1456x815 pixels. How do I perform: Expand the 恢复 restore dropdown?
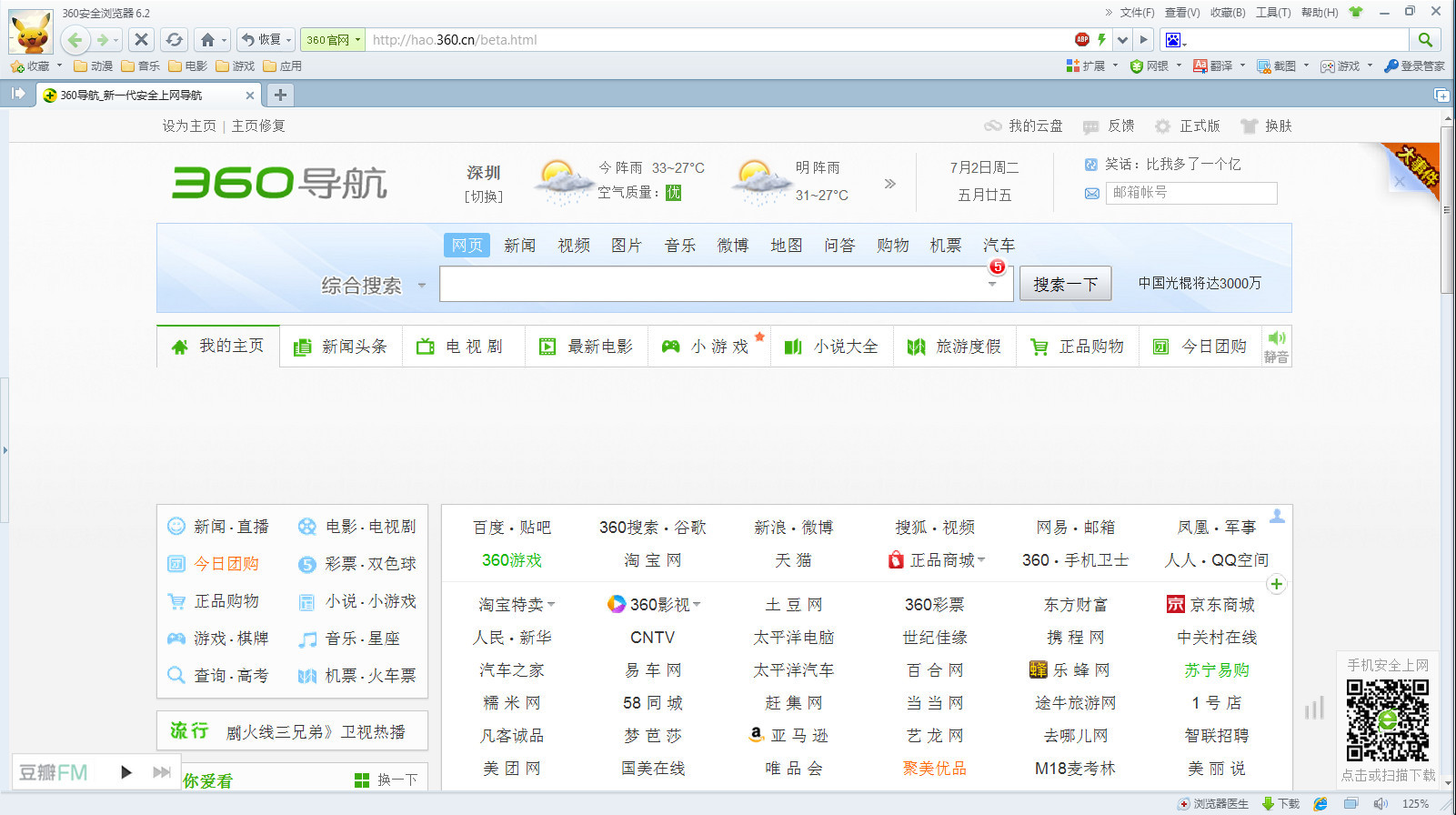(289, 40)
